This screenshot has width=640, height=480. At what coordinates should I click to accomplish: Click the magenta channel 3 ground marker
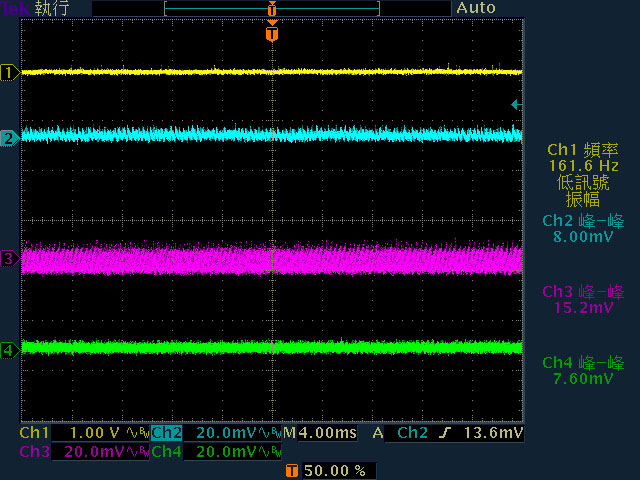pyautogui.click(x=9, y=259)
